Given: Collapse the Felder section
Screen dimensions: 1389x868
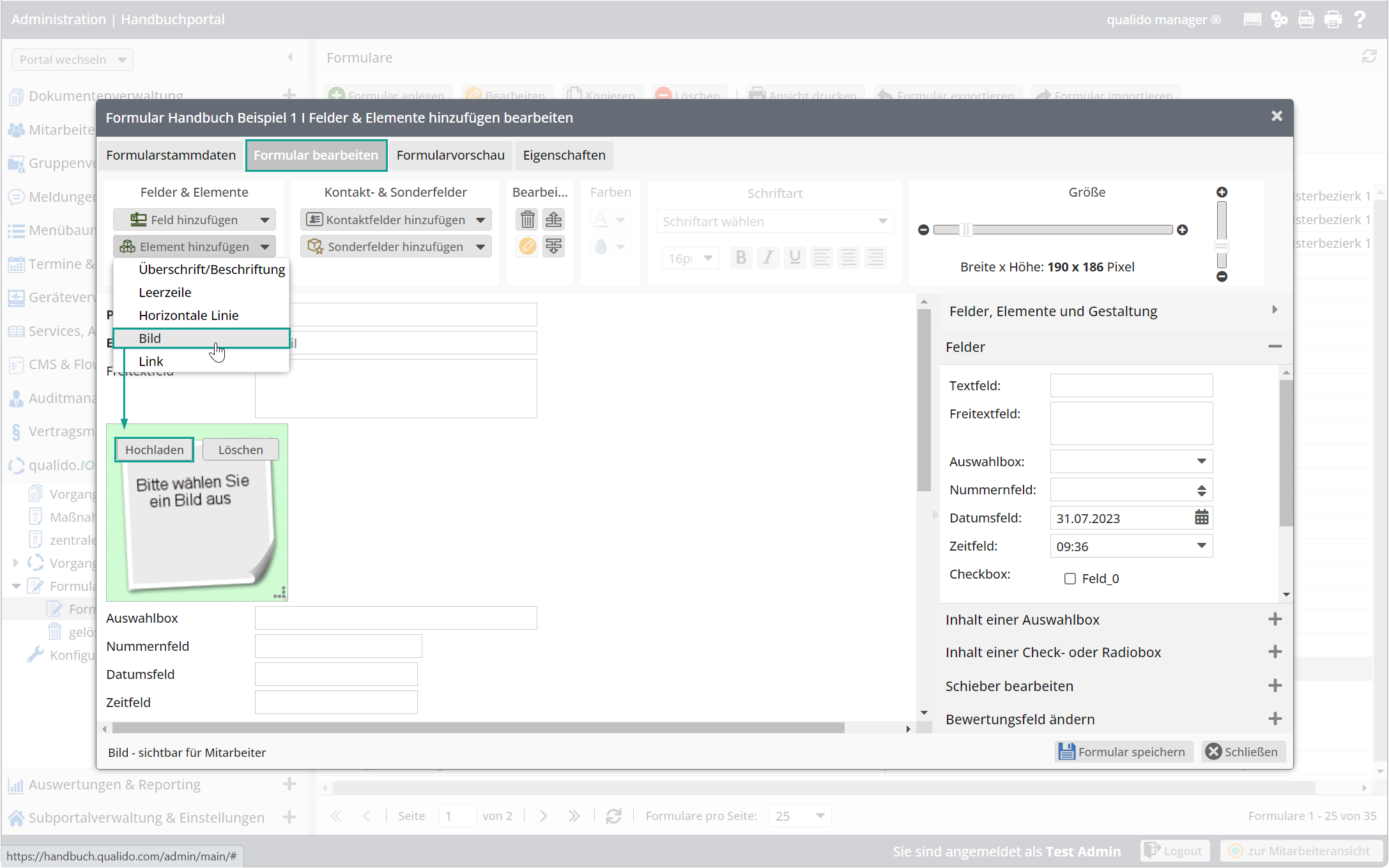Looking at the screenshot, I should pyautogui.click(x=1275, y=347).
